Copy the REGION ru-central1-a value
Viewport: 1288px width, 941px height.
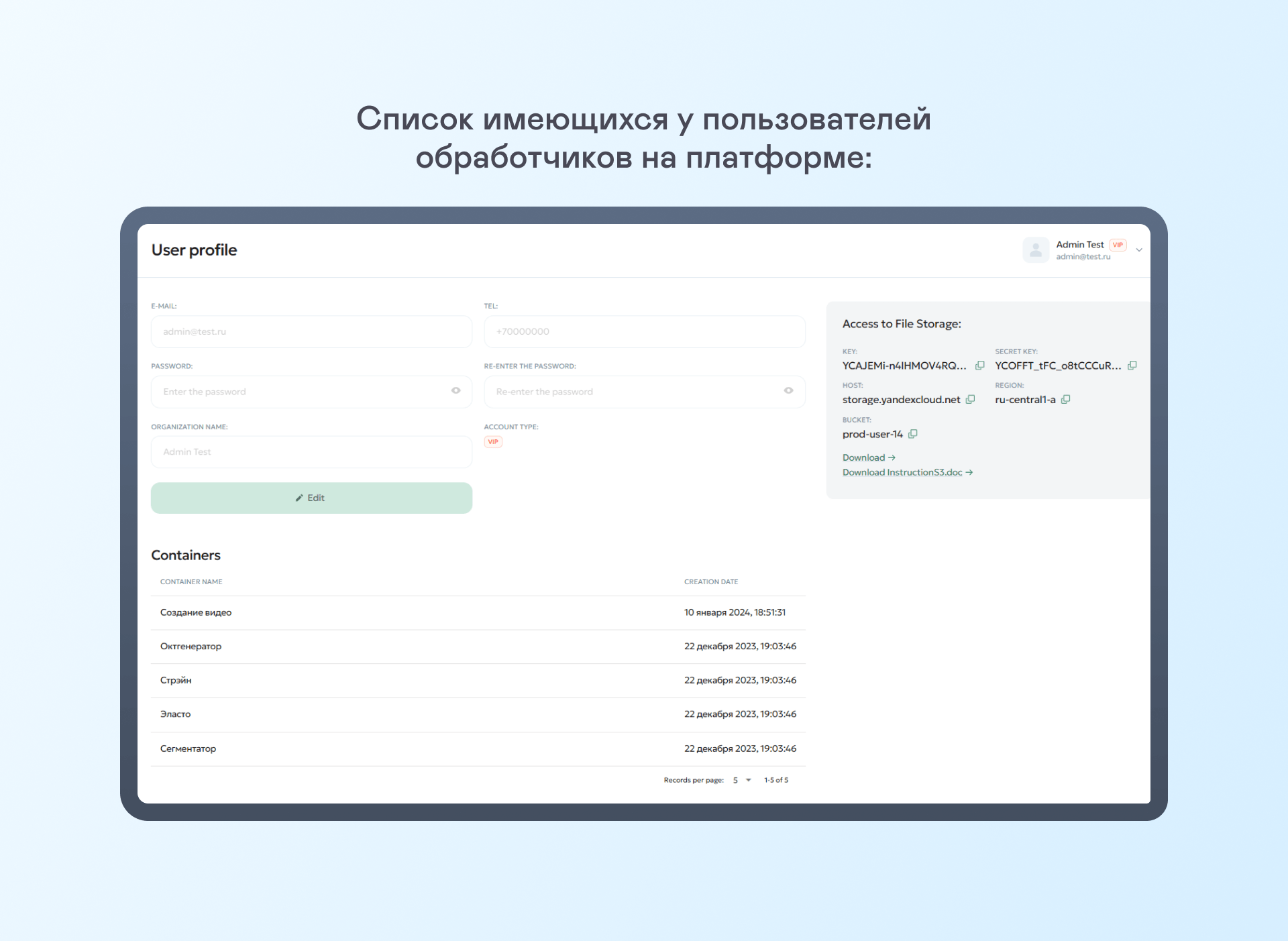pyautogui.click(x=1065, y=400)
